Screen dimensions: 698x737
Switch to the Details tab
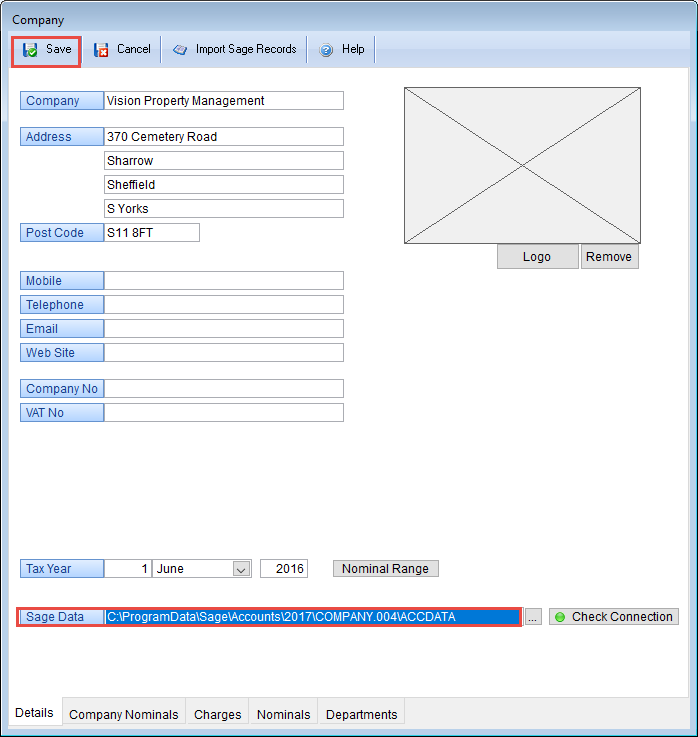click(34, 713)
